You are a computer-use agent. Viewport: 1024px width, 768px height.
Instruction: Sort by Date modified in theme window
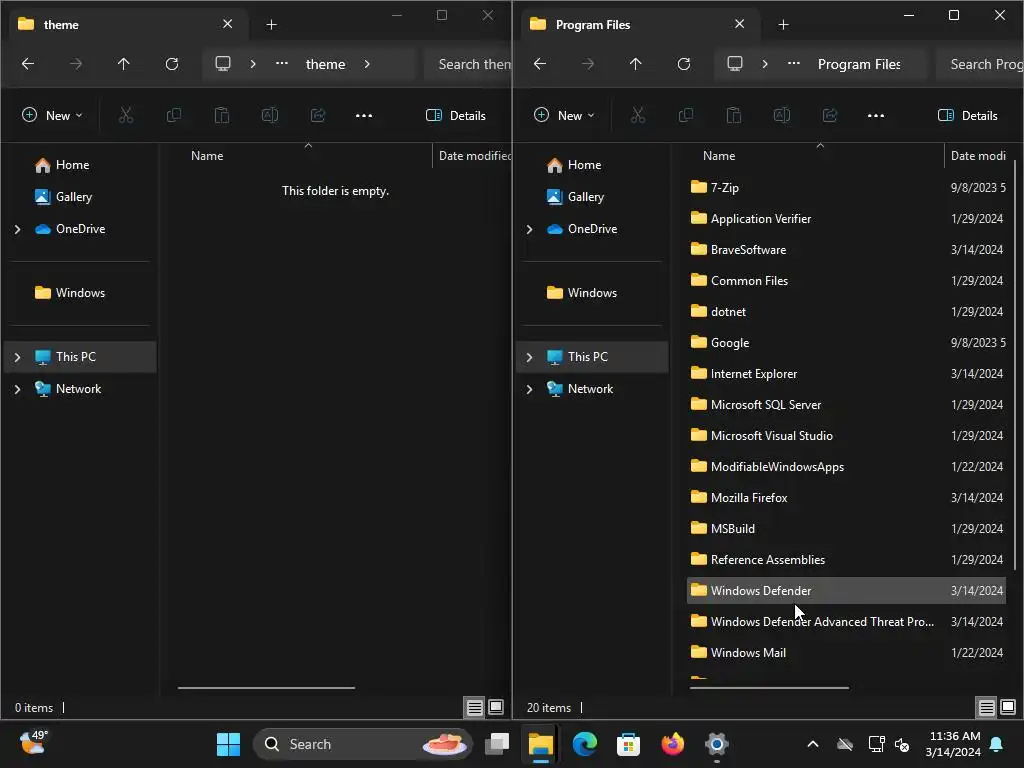tap(474, 156)
